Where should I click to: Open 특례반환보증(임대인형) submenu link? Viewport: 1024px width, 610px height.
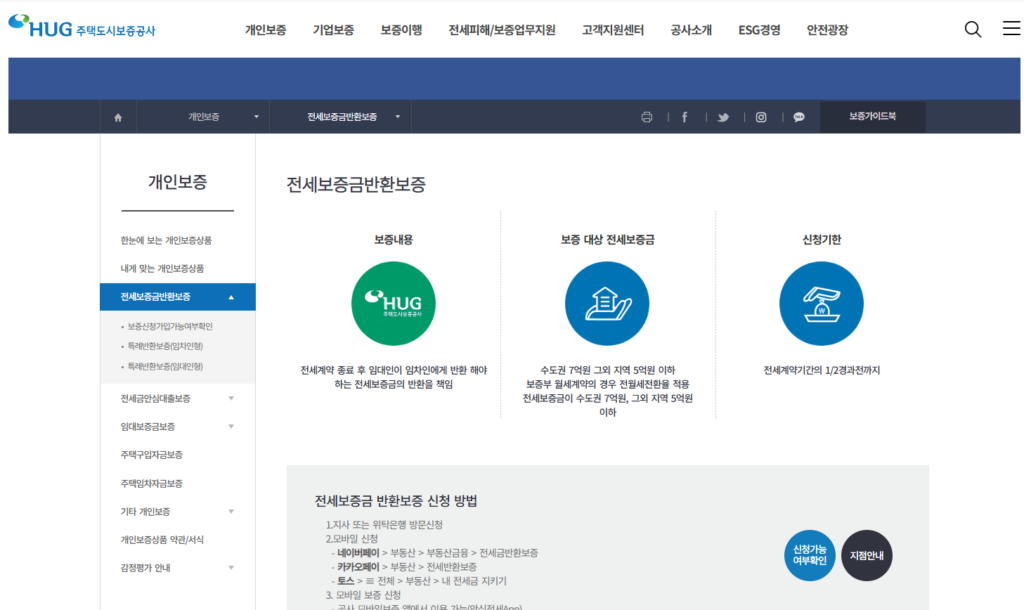coord(165,366)
